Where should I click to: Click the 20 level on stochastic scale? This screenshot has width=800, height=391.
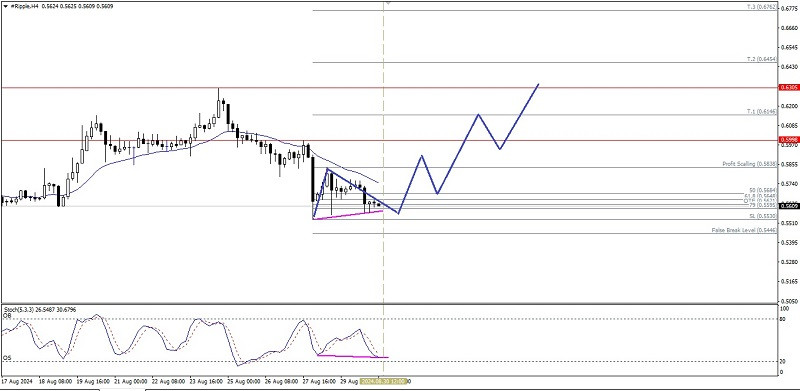point(783,361)
